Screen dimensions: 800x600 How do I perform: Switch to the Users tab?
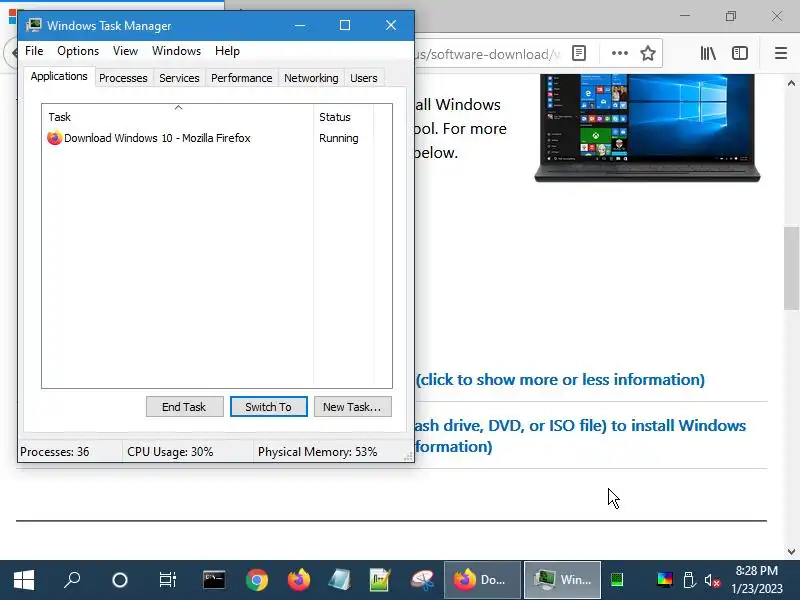click(364, 78)
